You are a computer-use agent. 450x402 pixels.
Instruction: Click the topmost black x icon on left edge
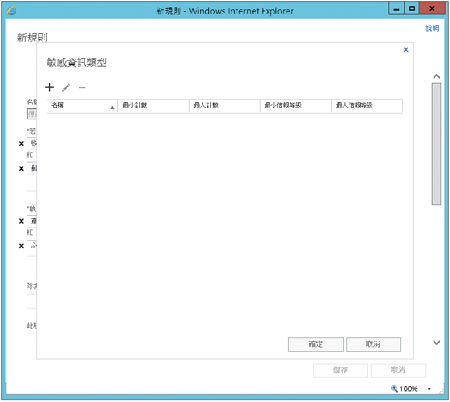[21, 144]
